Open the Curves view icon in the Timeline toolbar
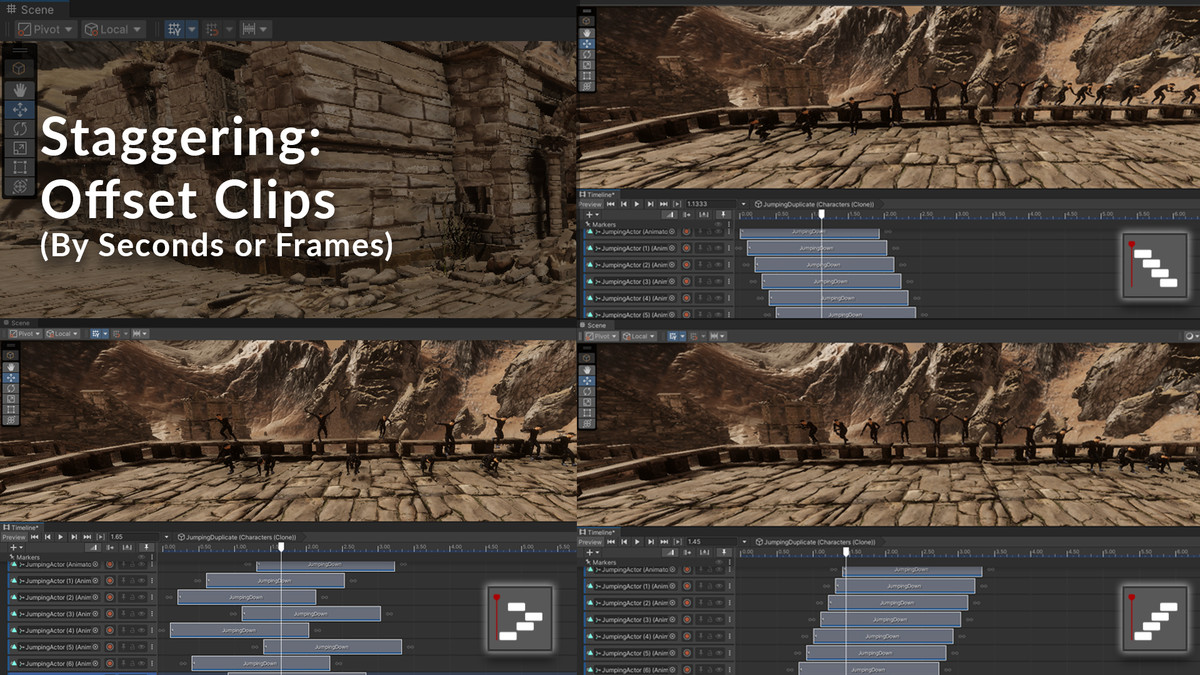The width and height of the screenshot is (1200, 675). 670,214
